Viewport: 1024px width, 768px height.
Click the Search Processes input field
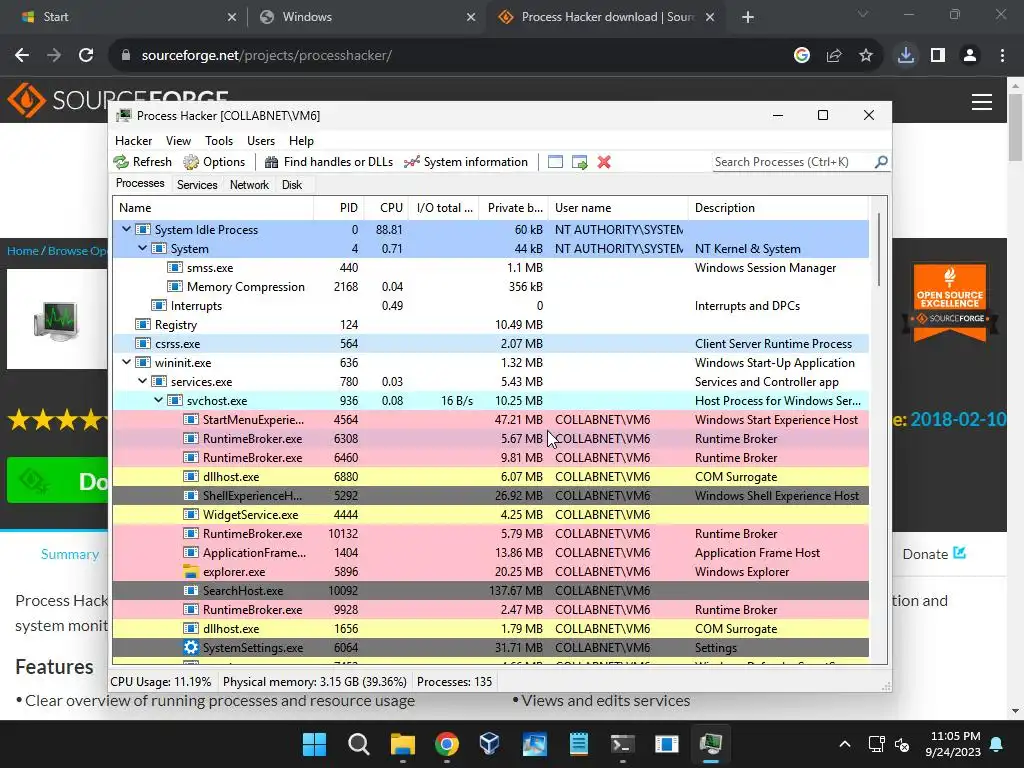pyautogui.click(x=793, y=162)
